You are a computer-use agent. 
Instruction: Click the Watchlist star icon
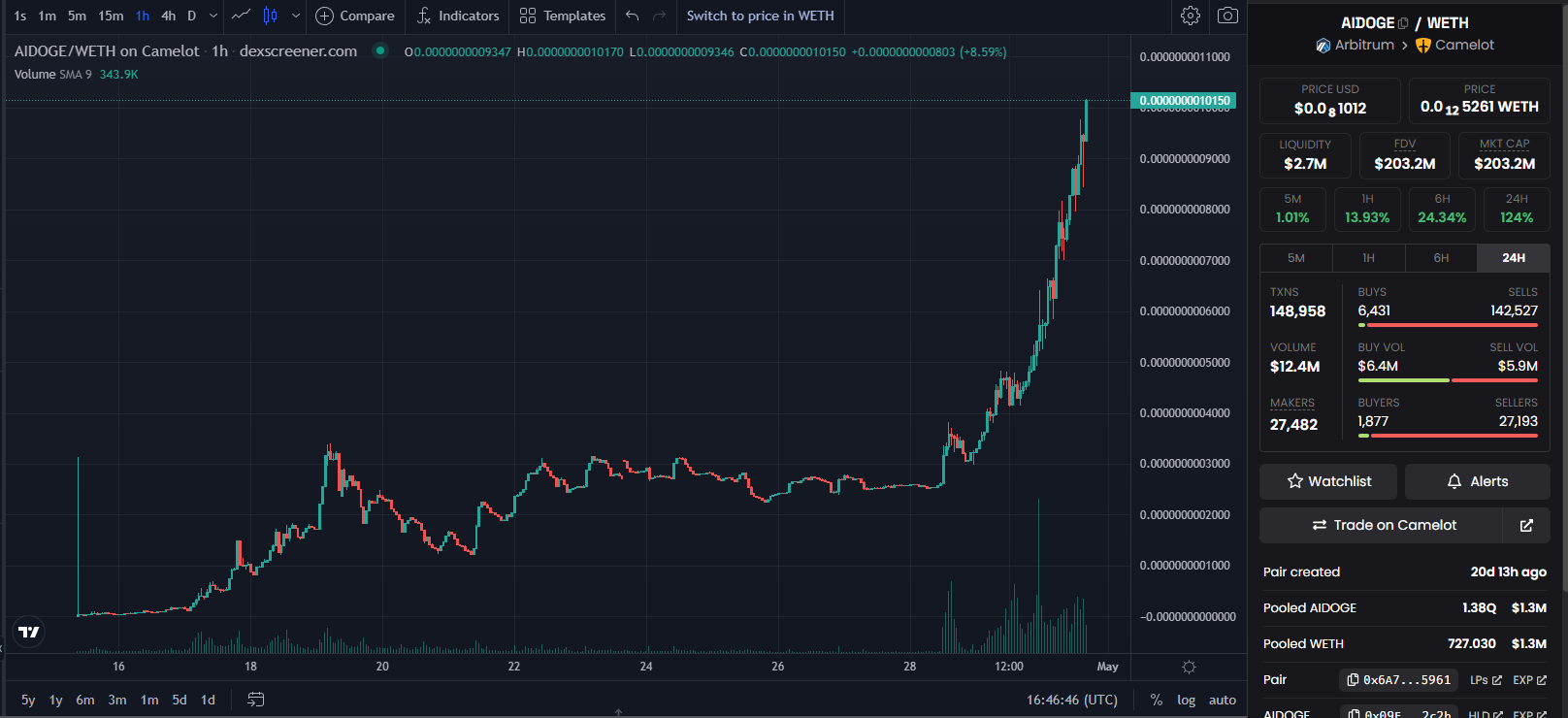point(1295,481)
